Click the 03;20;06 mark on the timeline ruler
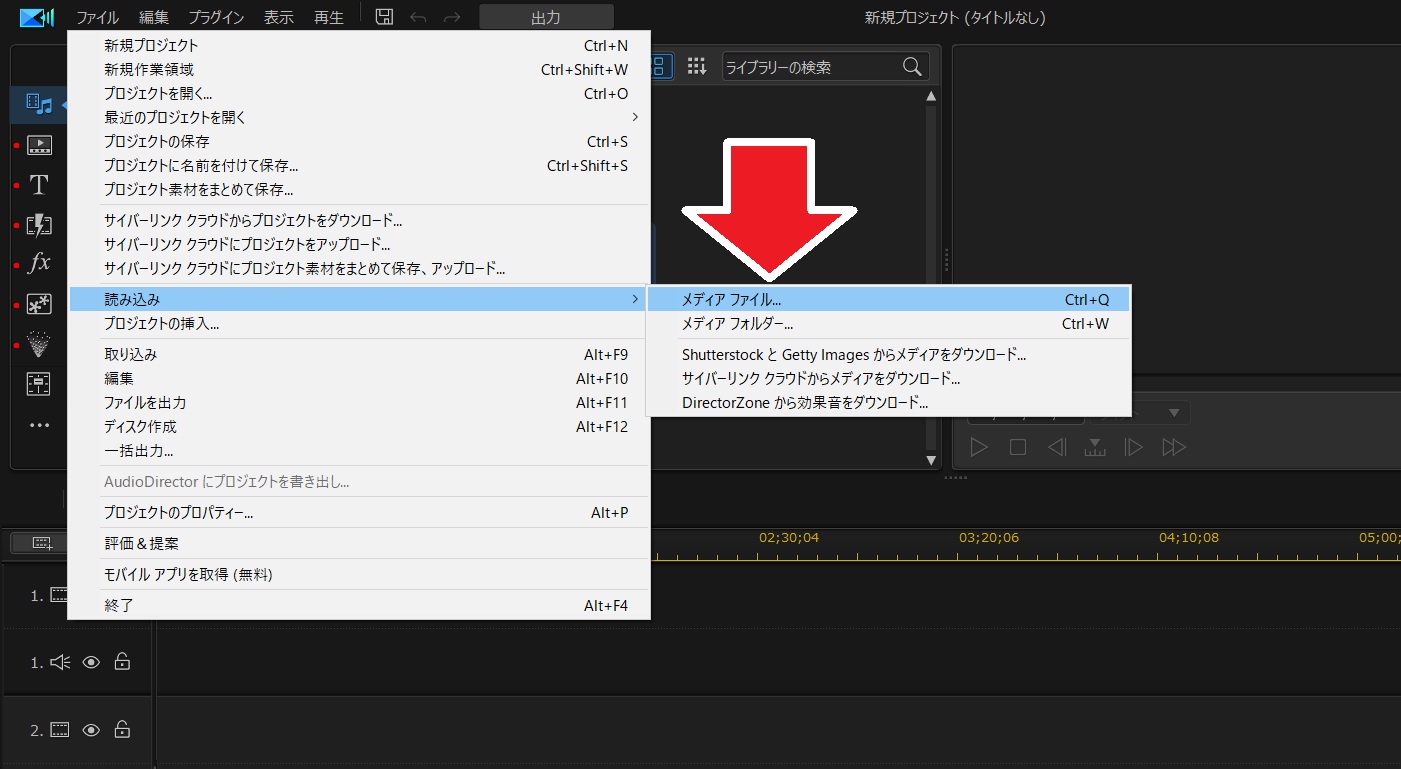This screenshot has height=769, width=1401. click(x=989, y=537)
